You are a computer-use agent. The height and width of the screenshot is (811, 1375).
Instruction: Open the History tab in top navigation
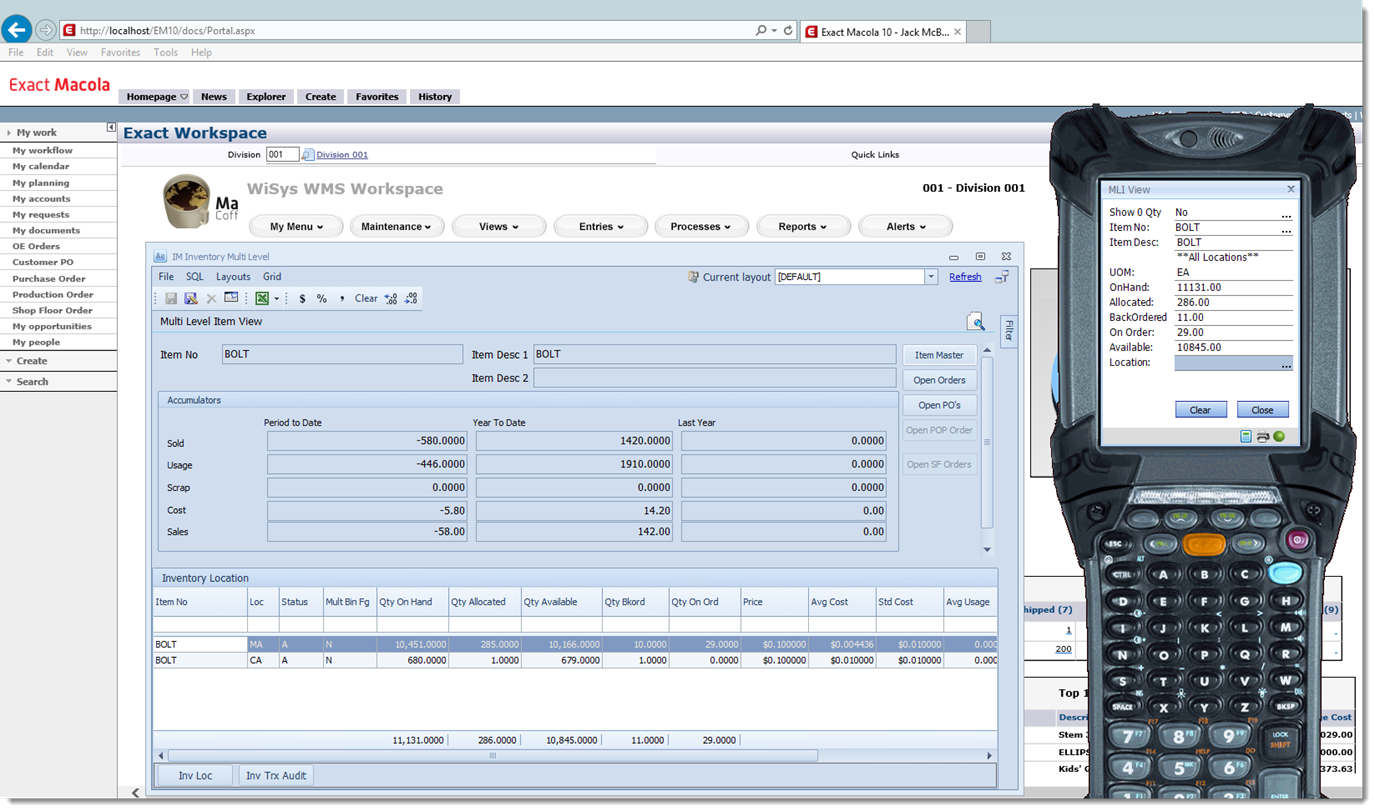[435, 97]
